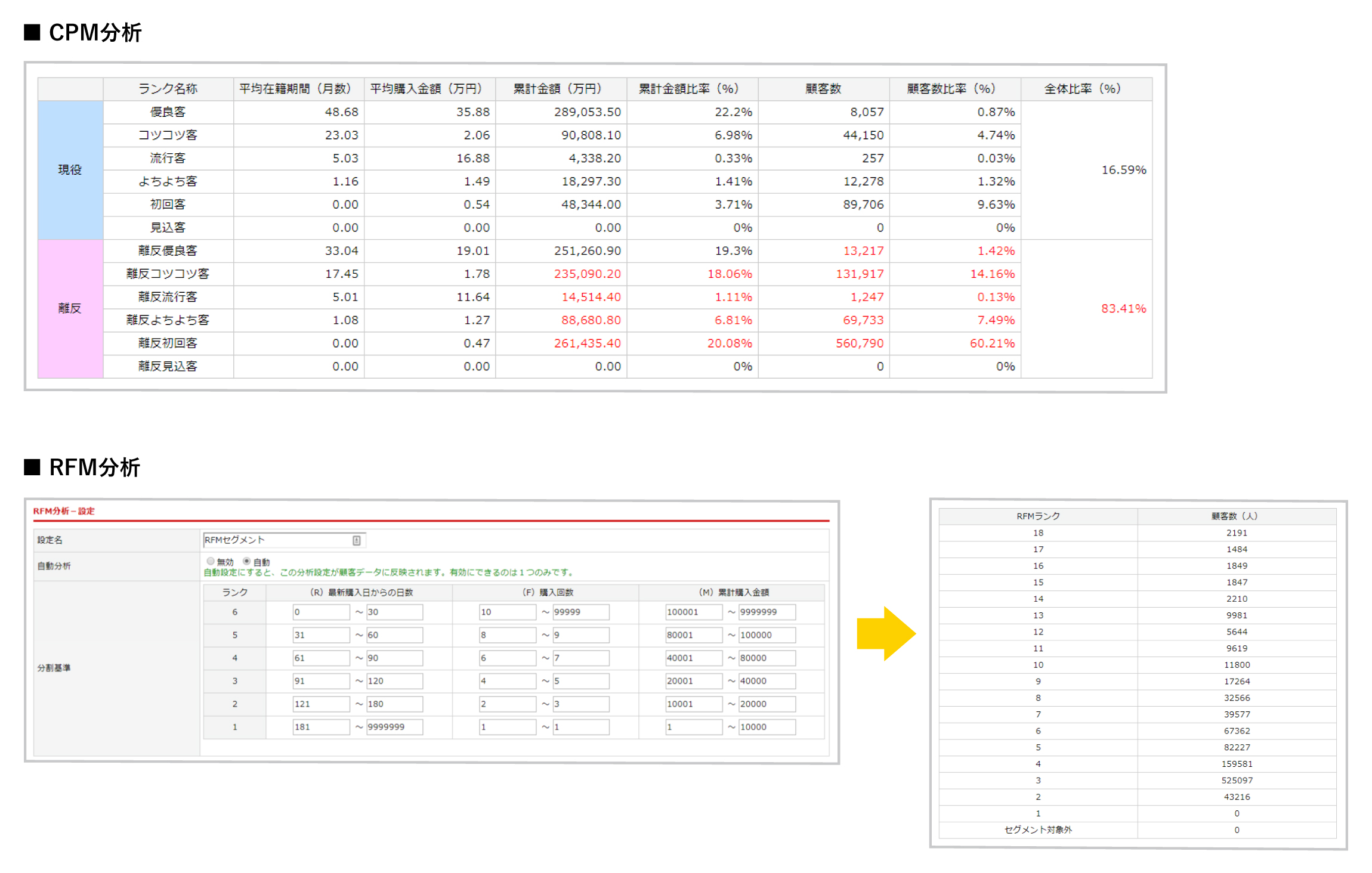Screen dimensions: 1372x873
Task: Click rank 2 monetary end field (20000)
Action: click(x=767, y=704)
